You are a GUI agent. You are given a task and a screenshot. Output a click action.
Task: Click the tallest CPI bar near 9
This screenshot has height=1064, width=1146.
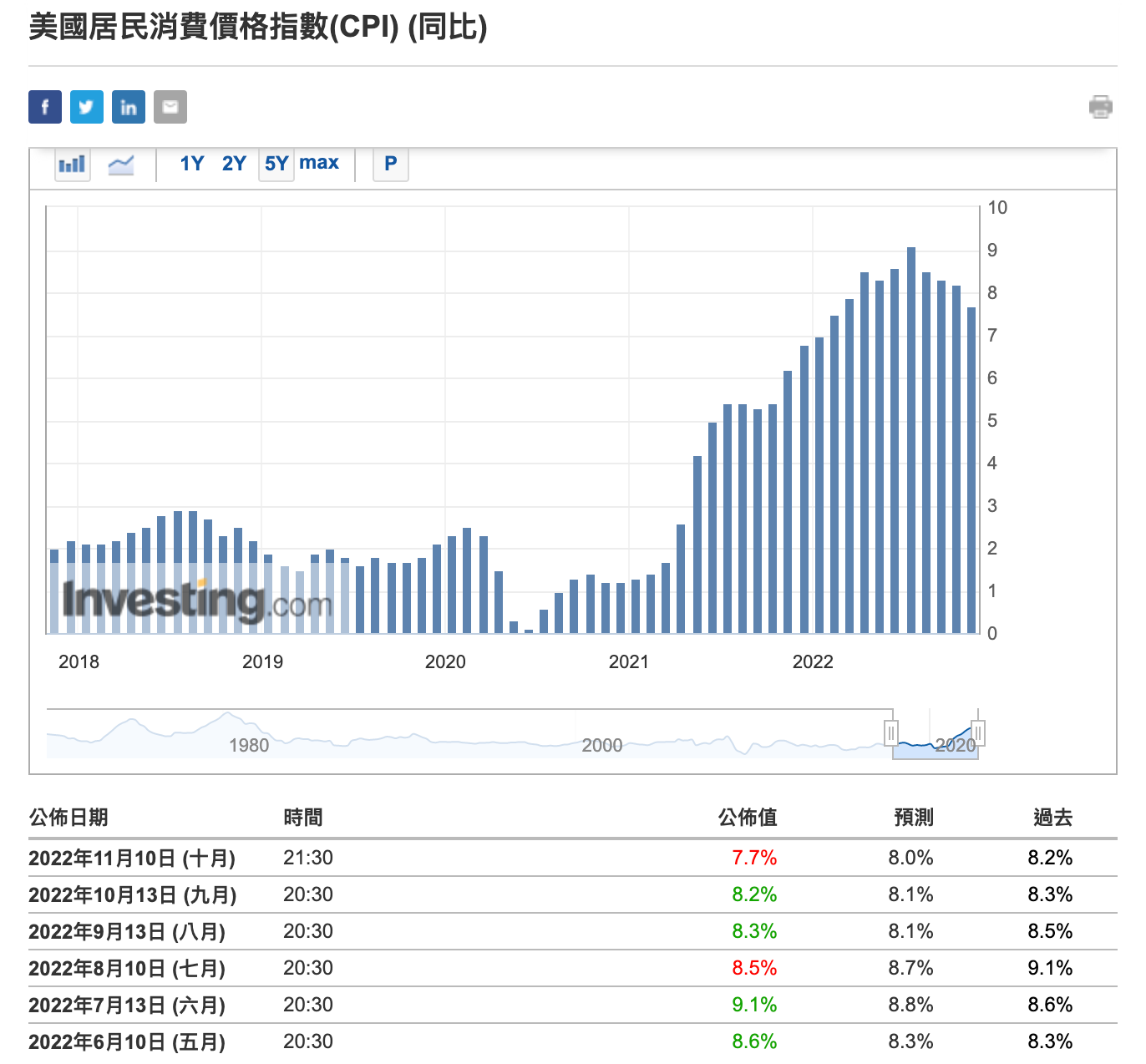point(911,440)
